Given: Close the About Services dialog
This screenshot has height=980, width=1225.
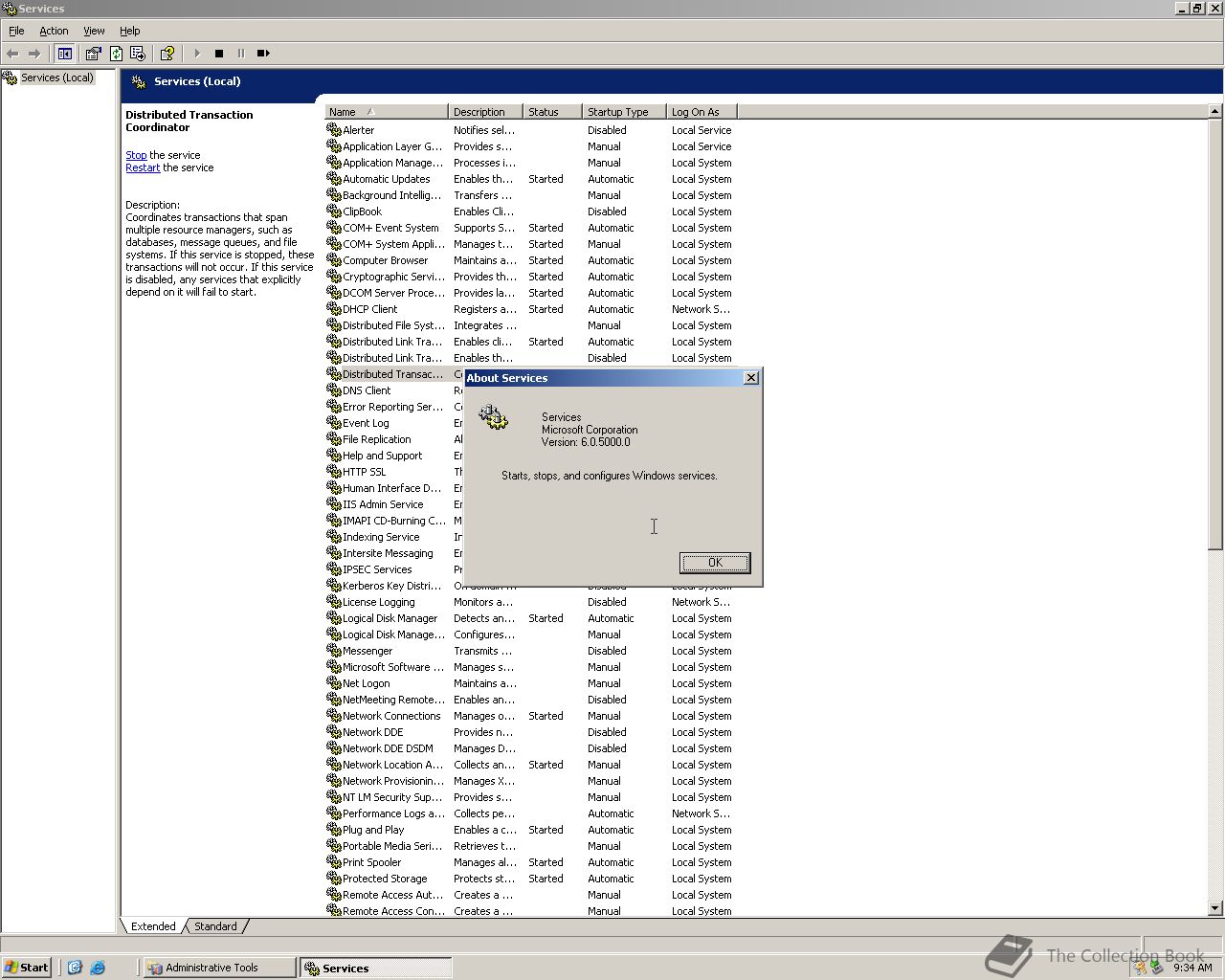Looking at the screenshot, I should tap(751, 378).
